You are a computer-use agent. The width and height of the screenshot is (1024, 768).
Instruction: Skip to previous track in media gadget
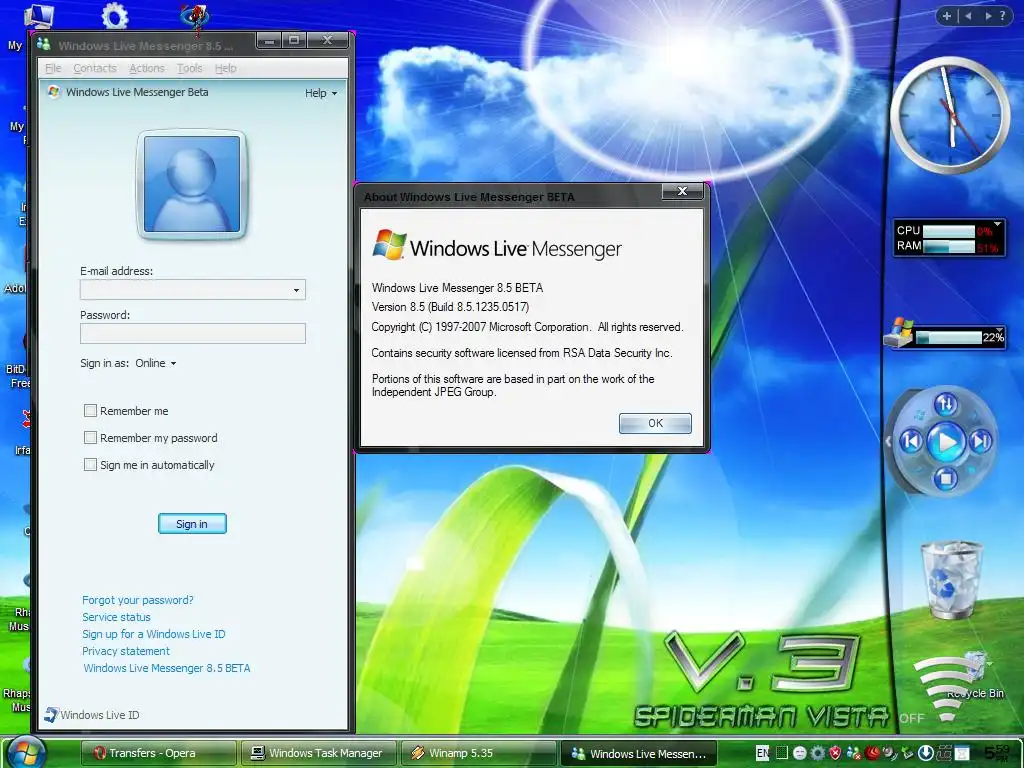[x=912, y=442]
